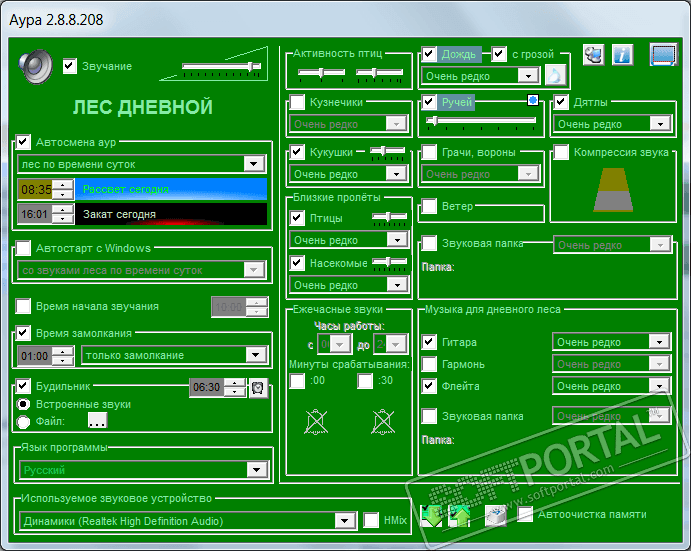The image size is (691, 551).
Task: Open the Гитара frequency dropdown
Action: point(612,342)
